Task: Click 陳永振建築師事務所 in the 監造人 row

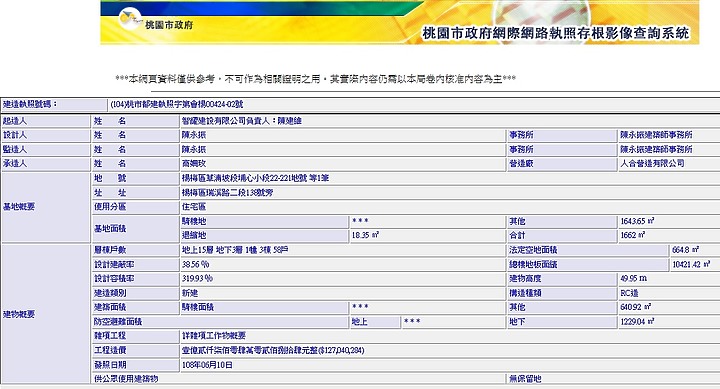Action: pyautogui.click(x=656, y=150)
